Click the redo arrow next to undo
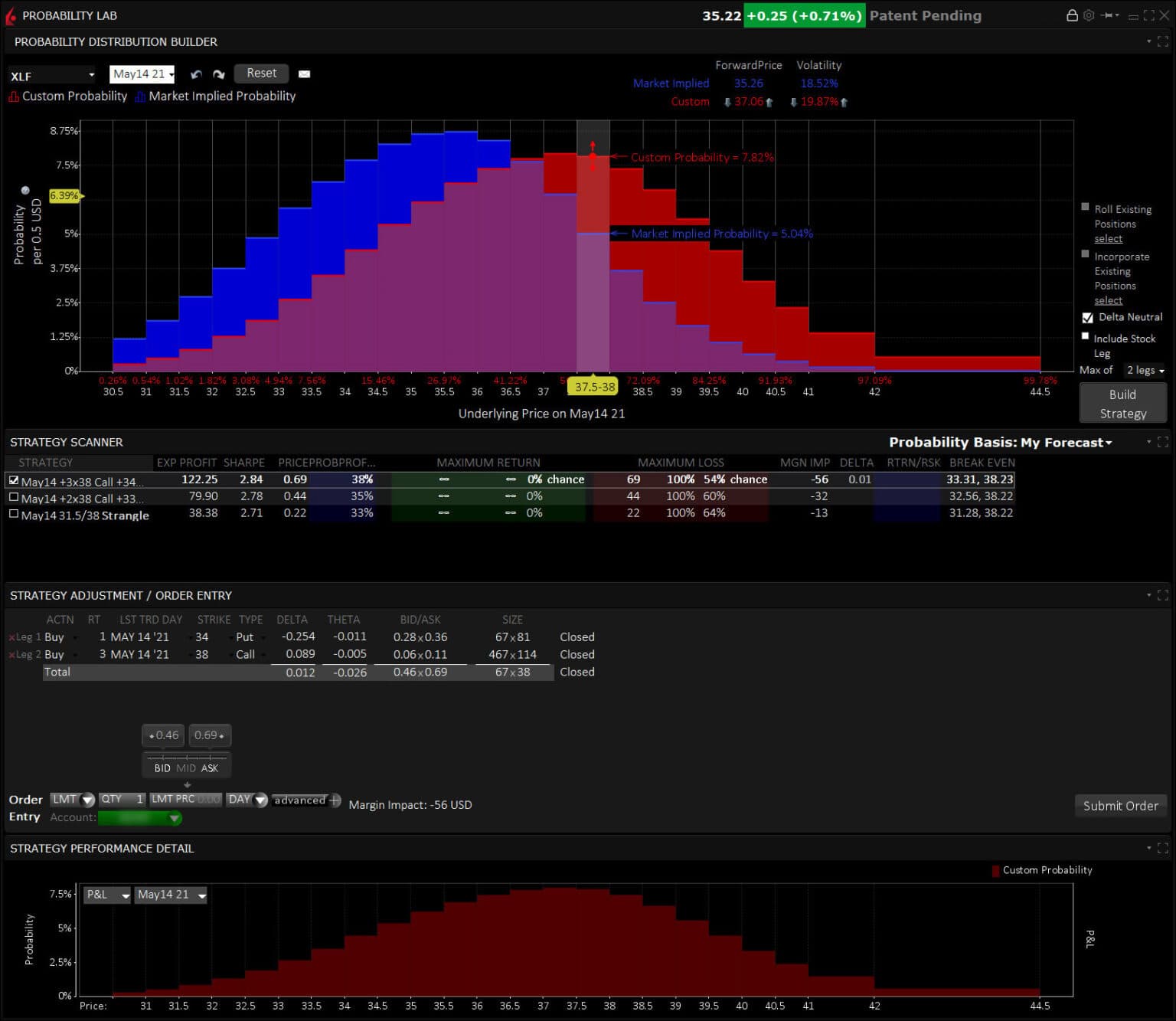1176x1021 pixels. 219,73
